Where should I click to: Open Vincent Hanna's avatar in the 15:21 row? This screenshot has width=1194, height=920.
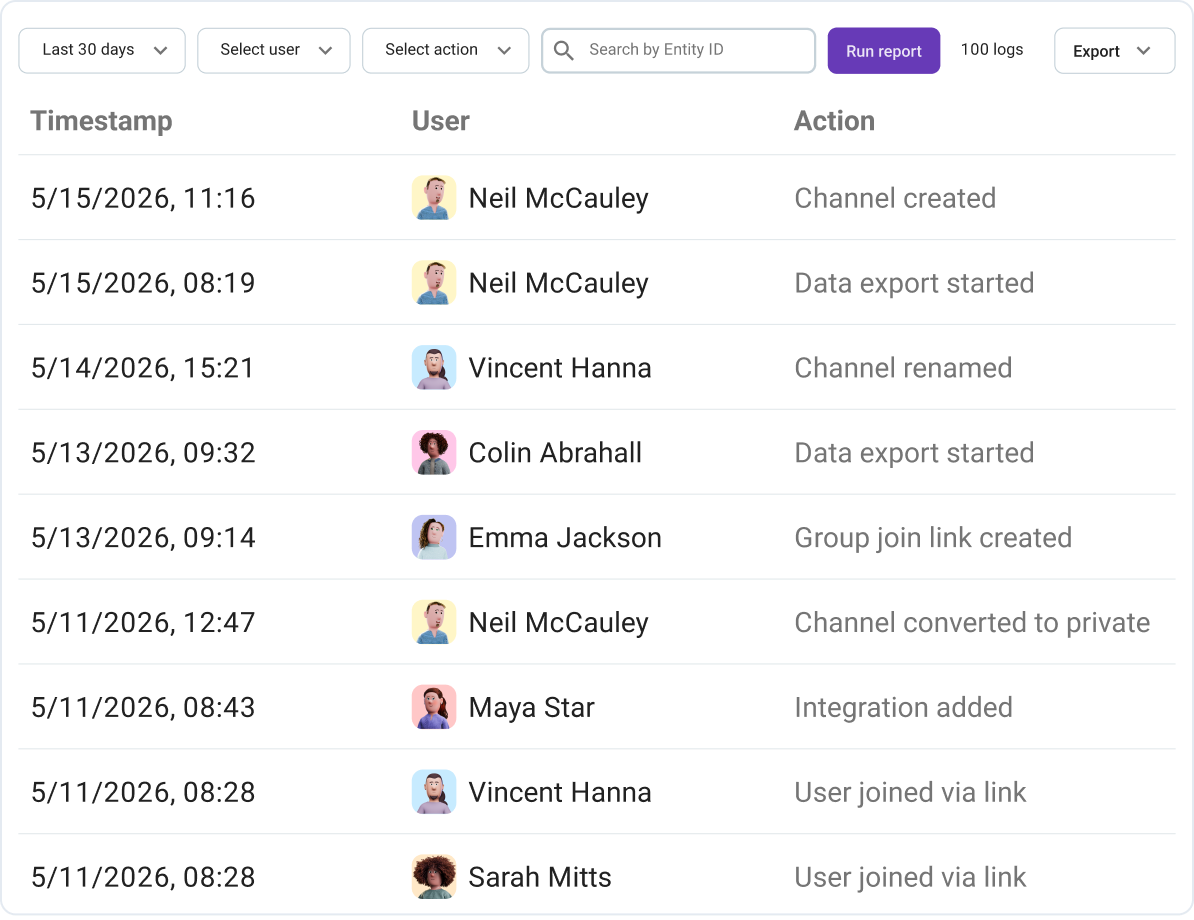(434, 368)
